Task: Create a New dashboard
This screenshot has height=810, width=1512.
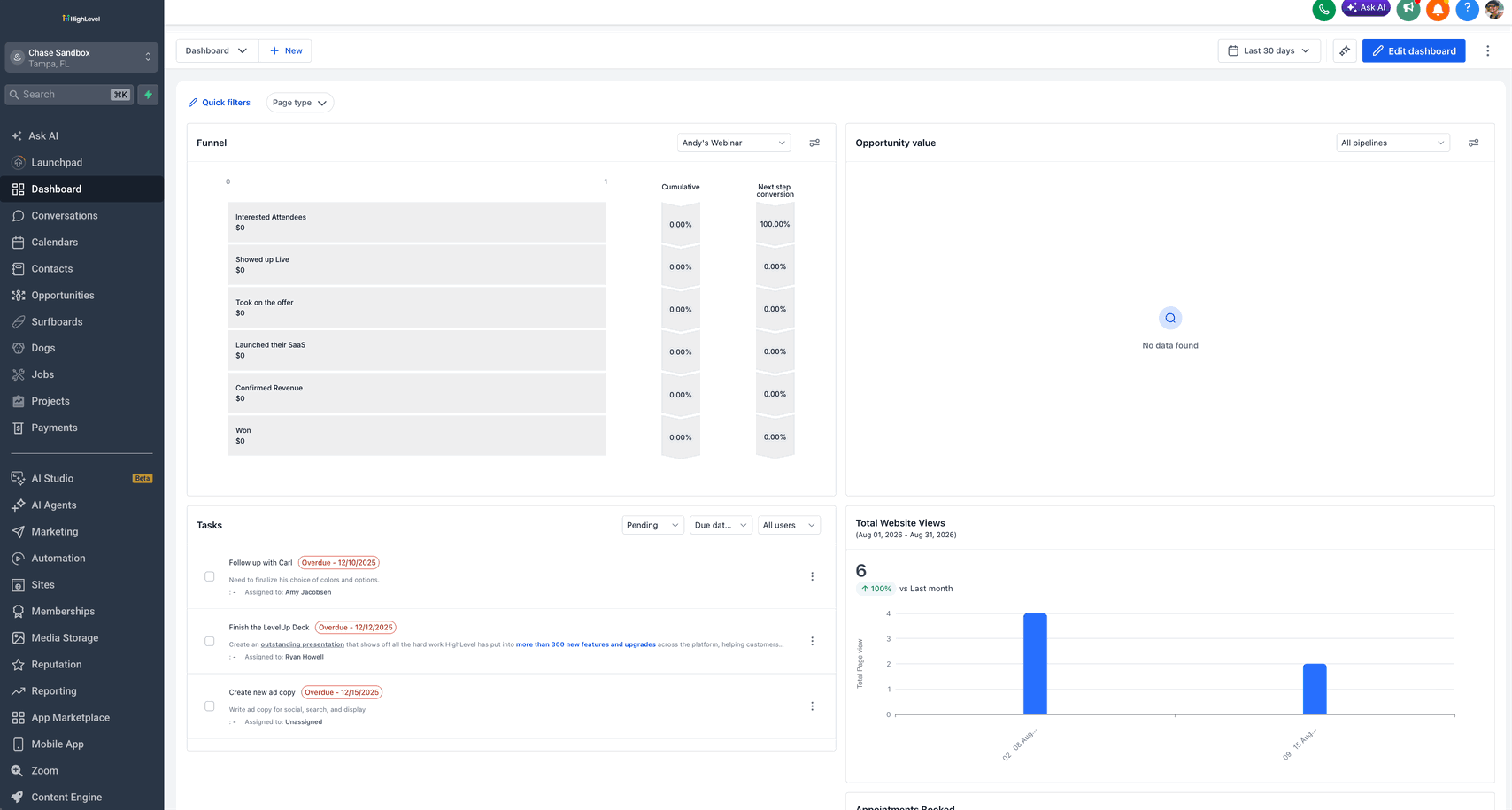Action: pyautogui.click(x=286, y=50)
